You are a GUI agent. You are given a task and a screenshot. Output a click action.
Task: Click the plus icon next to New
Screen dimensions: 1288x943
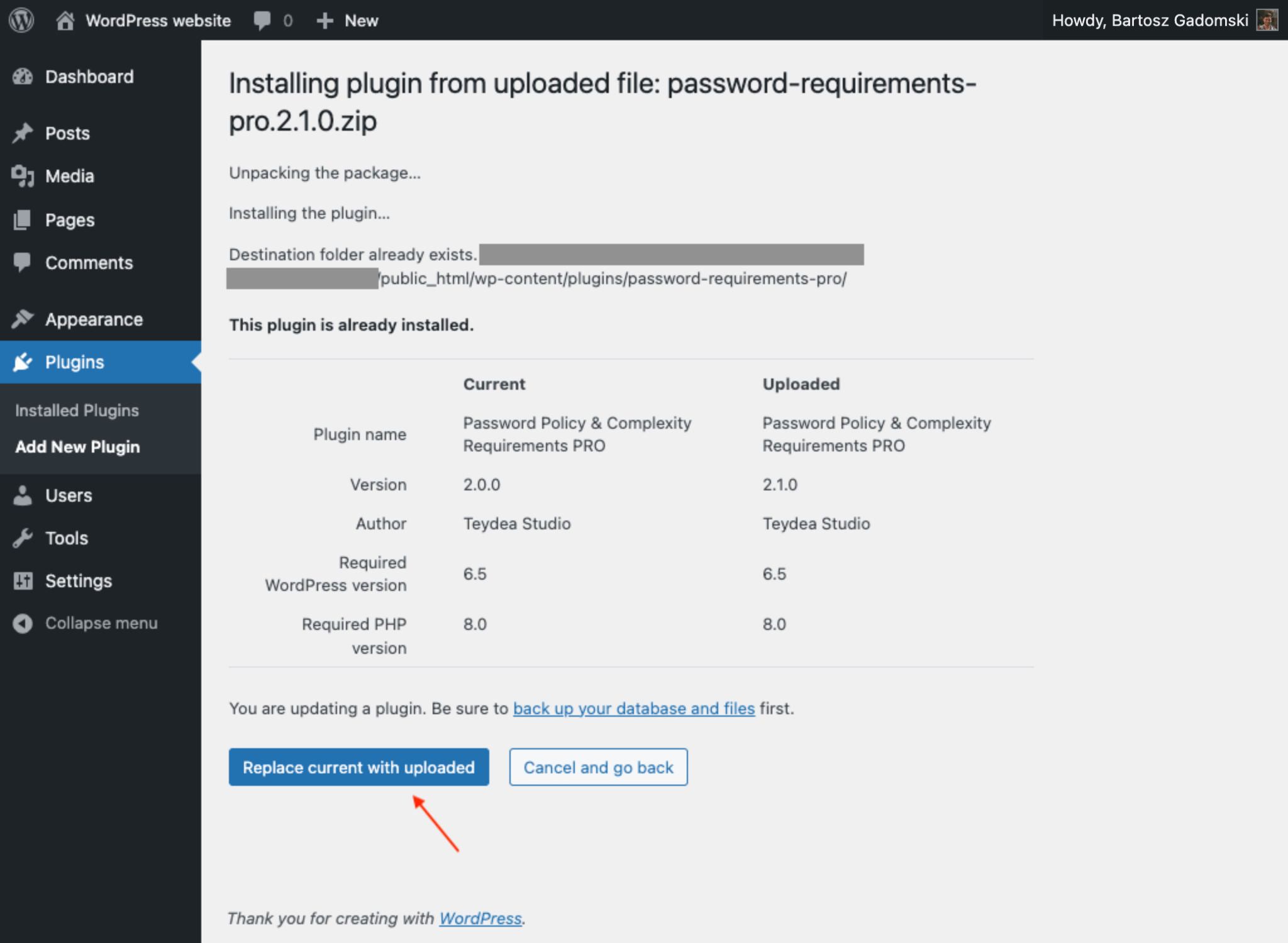325,21
